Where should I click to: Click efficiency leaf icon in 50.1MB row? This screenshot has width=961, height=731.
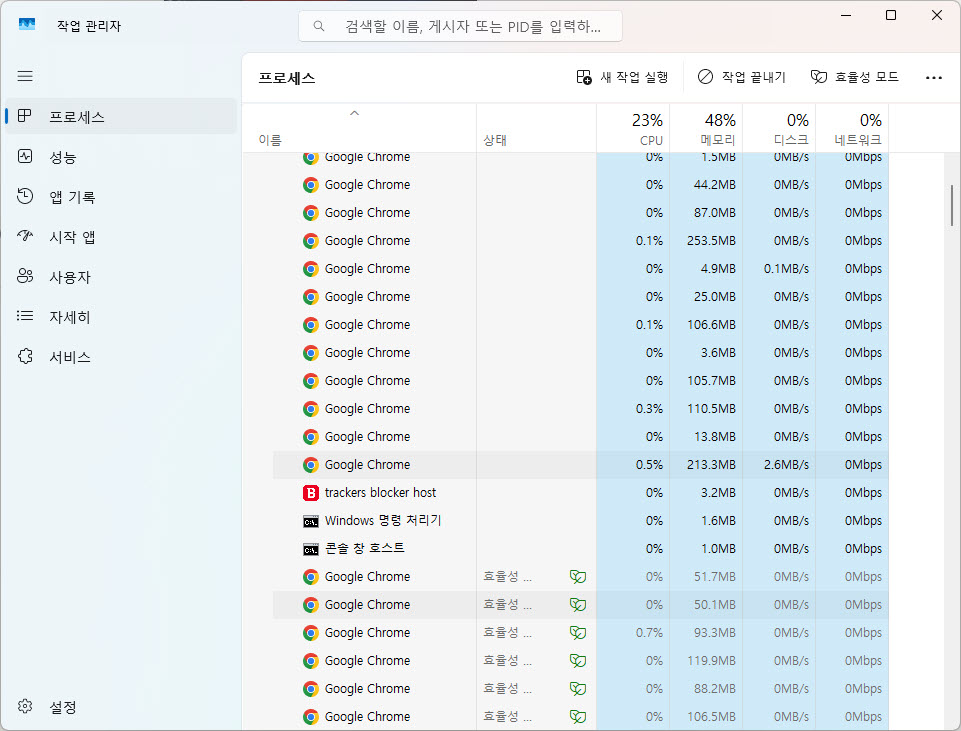(x=578, y=605)
